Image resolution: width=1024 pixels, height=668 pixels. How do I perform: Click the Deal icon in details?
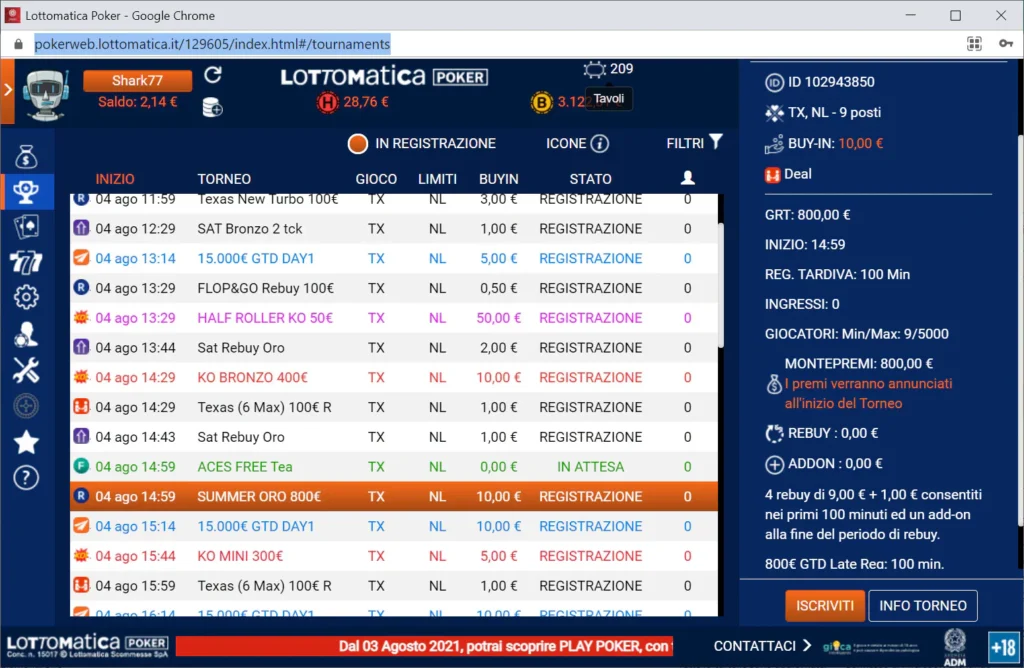pyautogui.click(x=773, y=175)
